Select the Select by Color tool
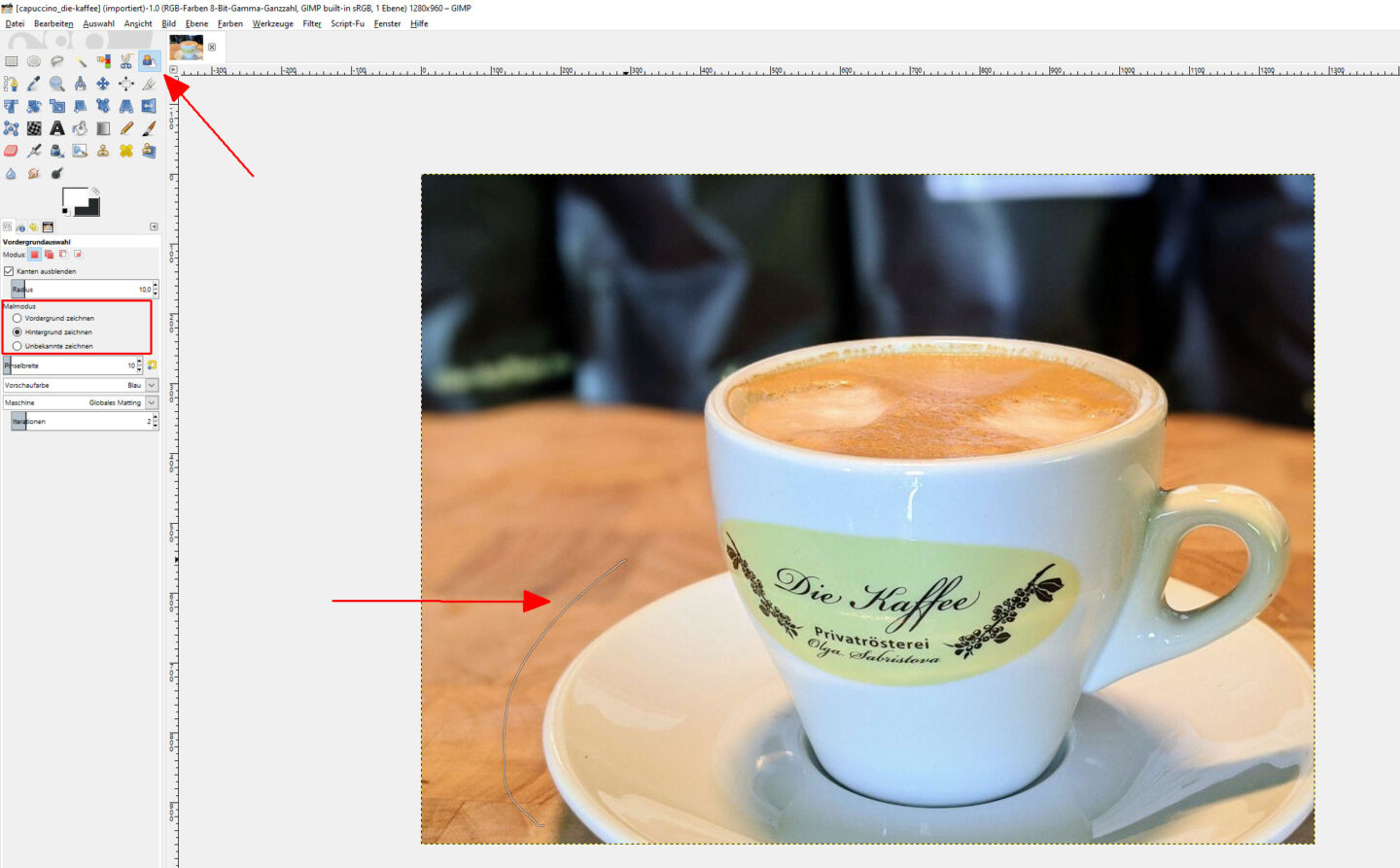Viewport: 1400px width, 868px height. pyautogui.click(x=103, y=61)
